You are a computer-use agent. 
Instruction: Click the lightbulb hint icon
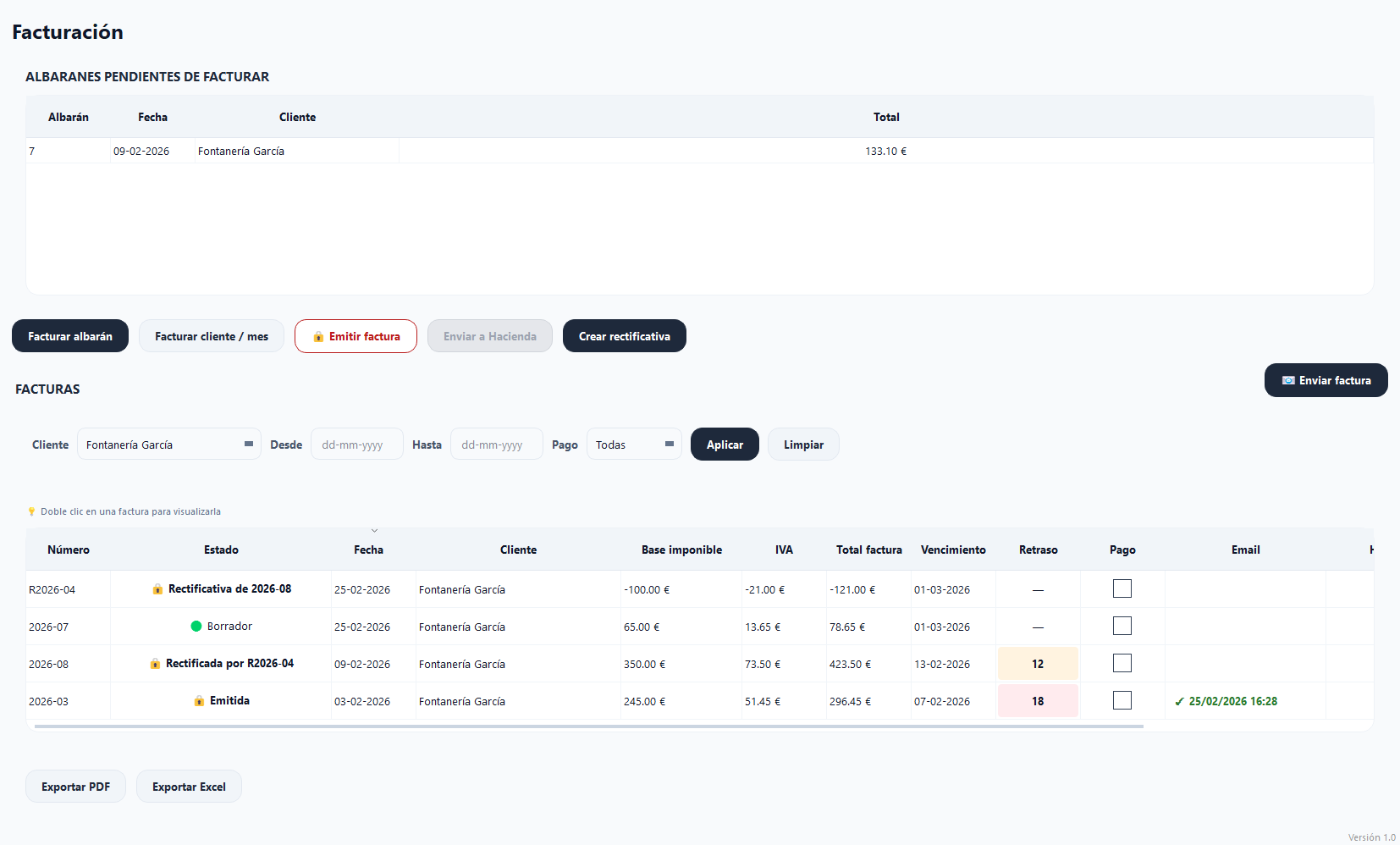click(x=32, y=511)
